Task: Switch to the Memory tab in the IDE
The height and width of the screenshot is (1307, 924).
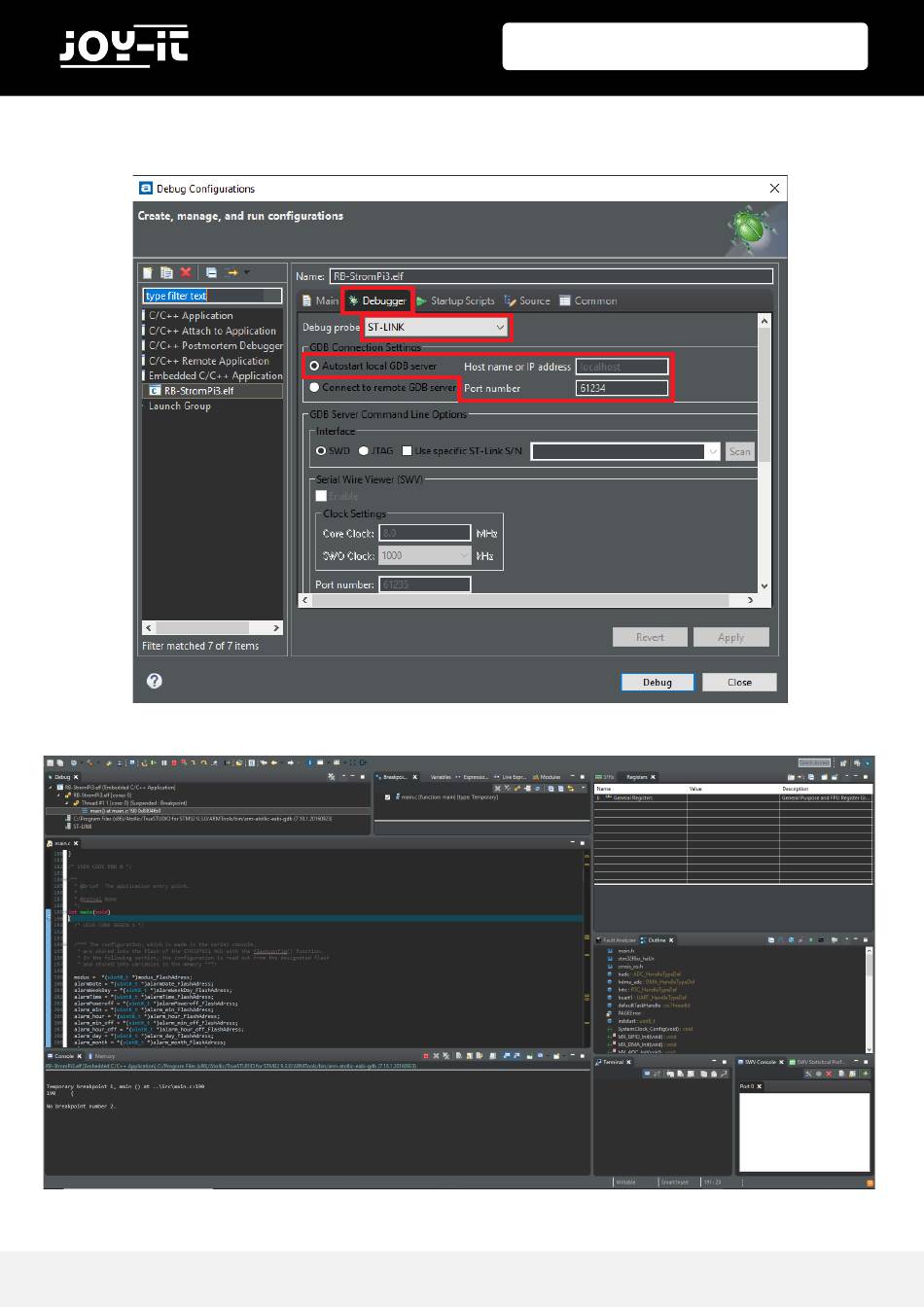Action: pos(102,1056)
